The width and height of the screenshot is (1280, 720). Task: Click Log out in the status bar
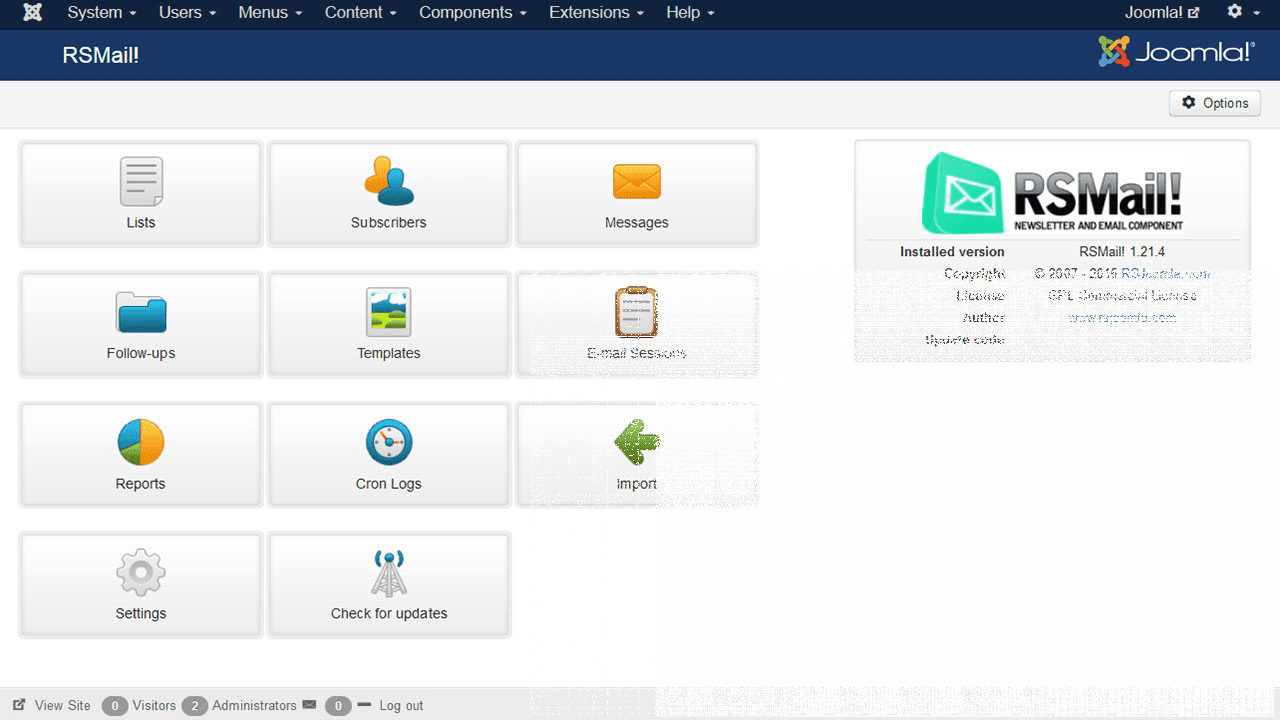pyautogui.click(x=400, y=705)
